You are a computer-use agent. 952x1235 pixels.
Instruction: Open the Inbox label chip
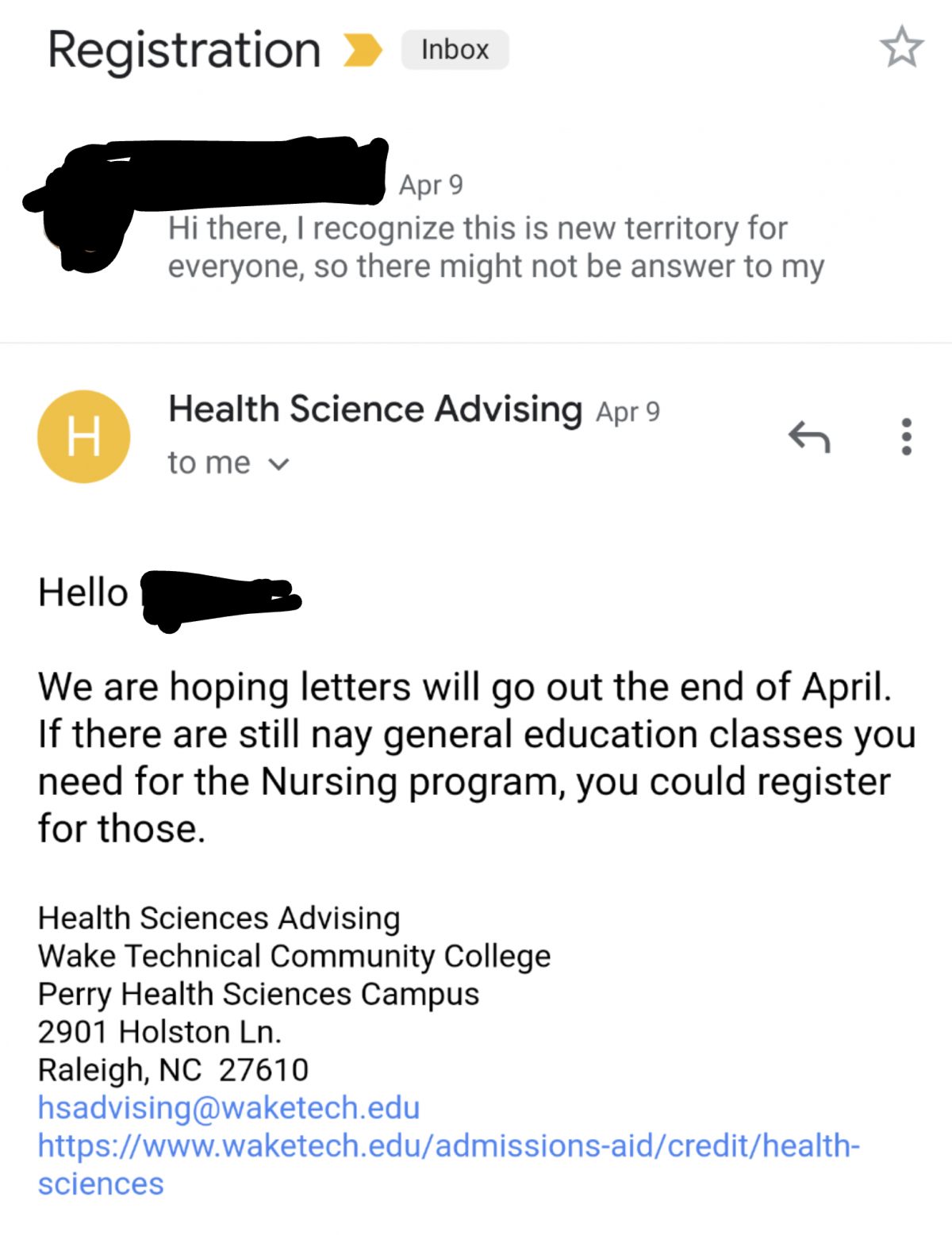[455, 50]
